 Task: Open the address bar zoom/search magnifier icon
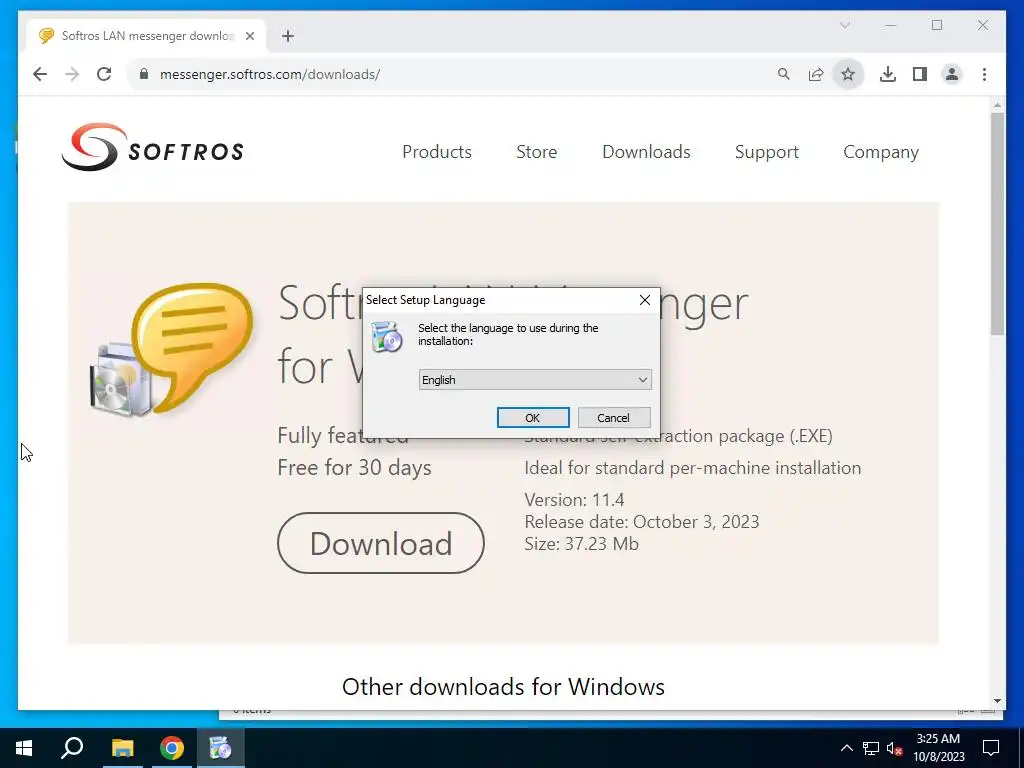point(784,74)
